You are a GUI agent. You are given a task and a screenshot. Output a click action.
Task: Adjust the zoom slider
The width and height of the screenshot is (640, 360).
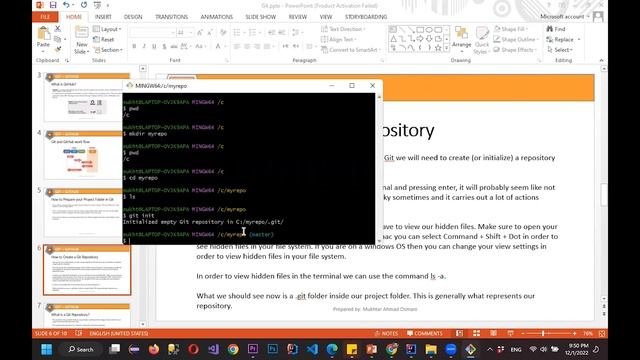pos(544,333)
